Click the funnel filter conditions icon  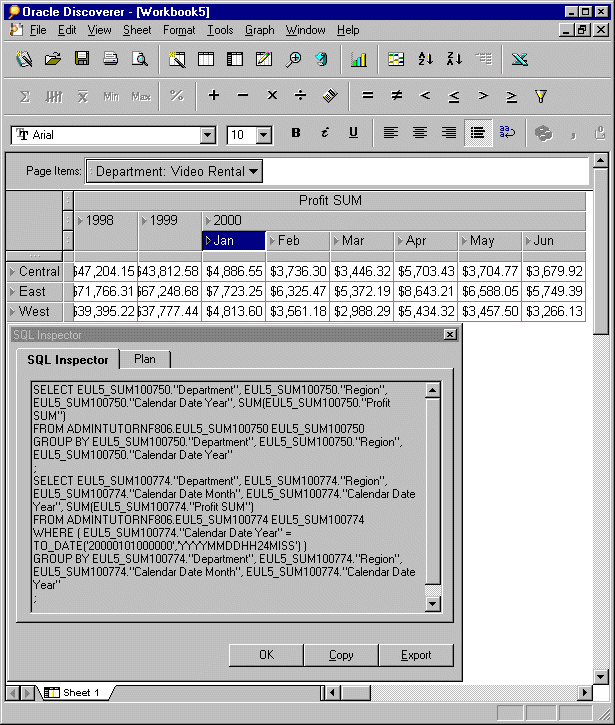tap(541, 96)
